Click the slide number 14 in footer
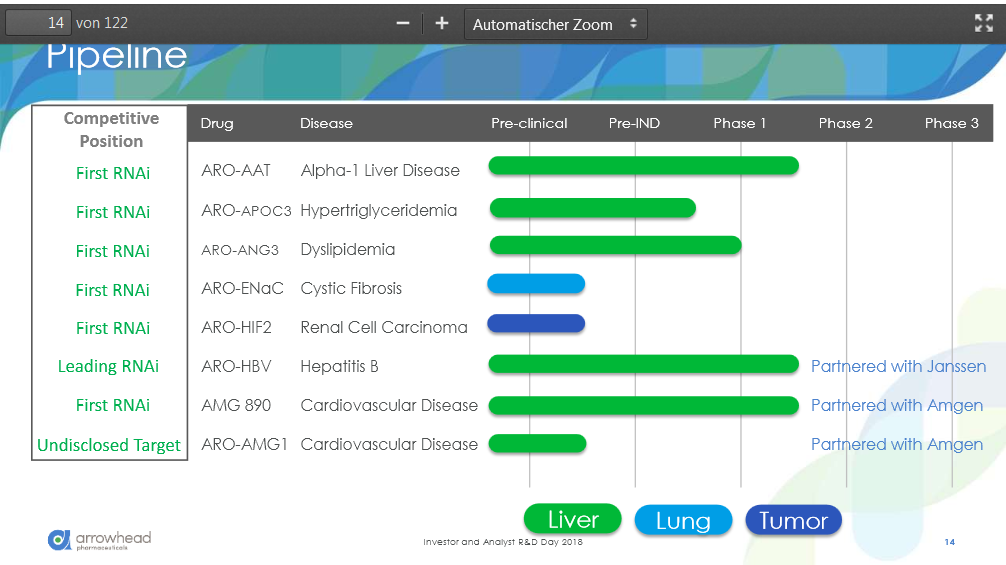Screen dimensions: 1006x565 pos(950,542)
